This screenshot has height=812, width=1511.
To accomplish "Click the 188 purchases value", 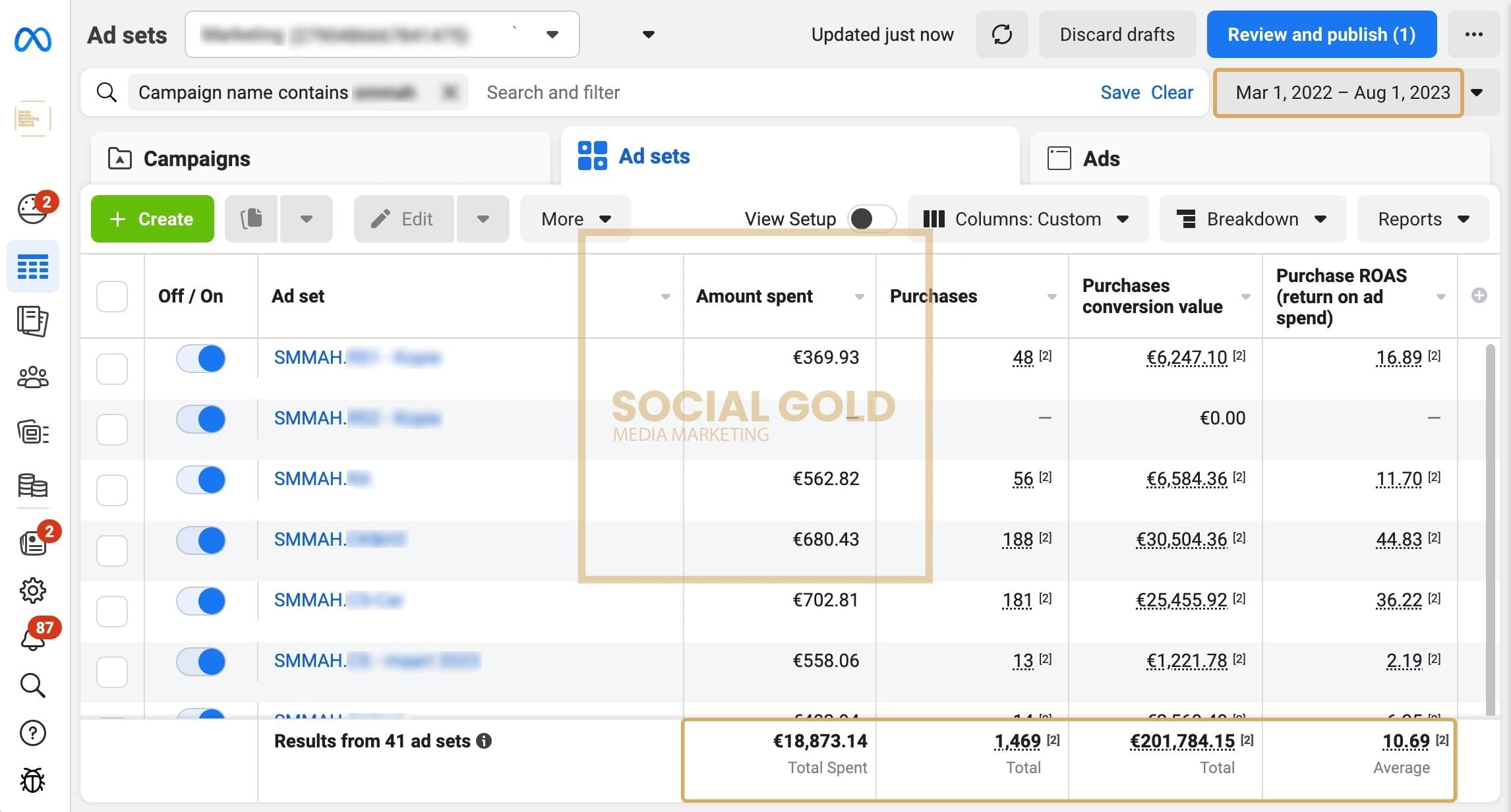I will pos(1017,539).
